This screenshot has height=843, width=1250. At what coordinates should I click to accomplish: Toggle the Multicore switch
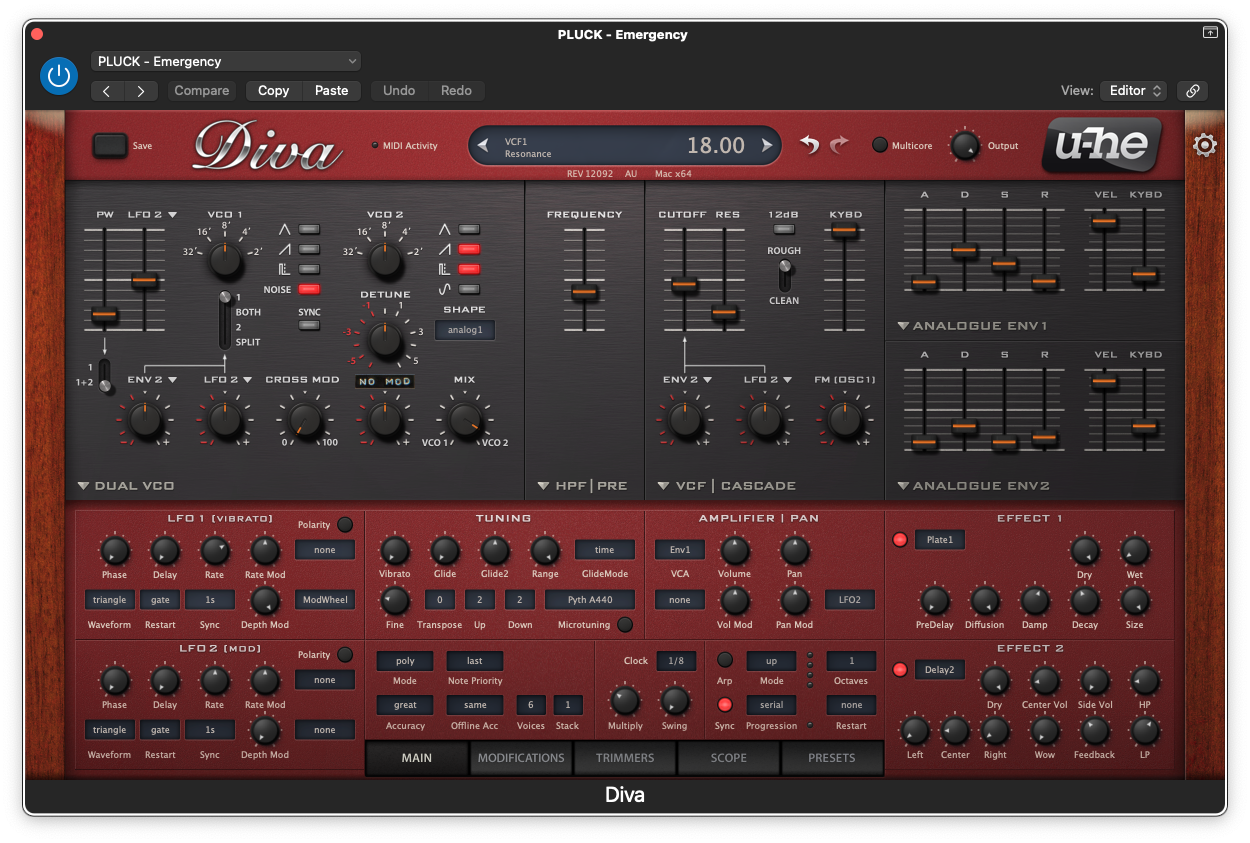coord(880,145)
